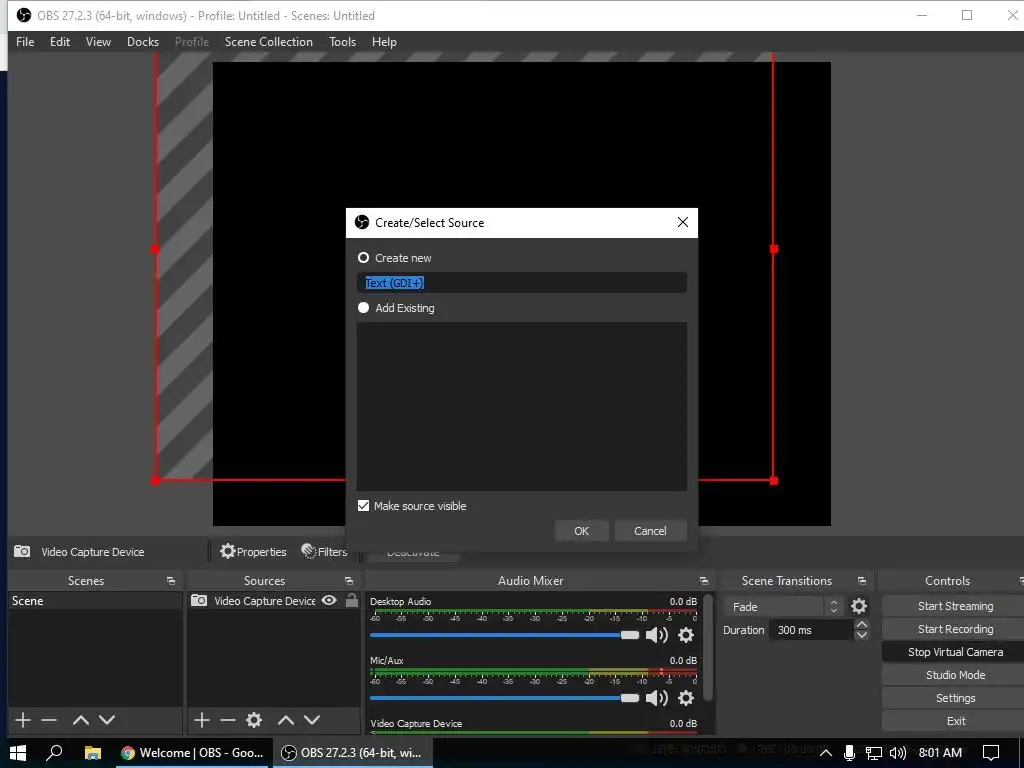Open the Scene Collection menu
This screenshot has height=768, width=1024.
(x=268, y=42)
